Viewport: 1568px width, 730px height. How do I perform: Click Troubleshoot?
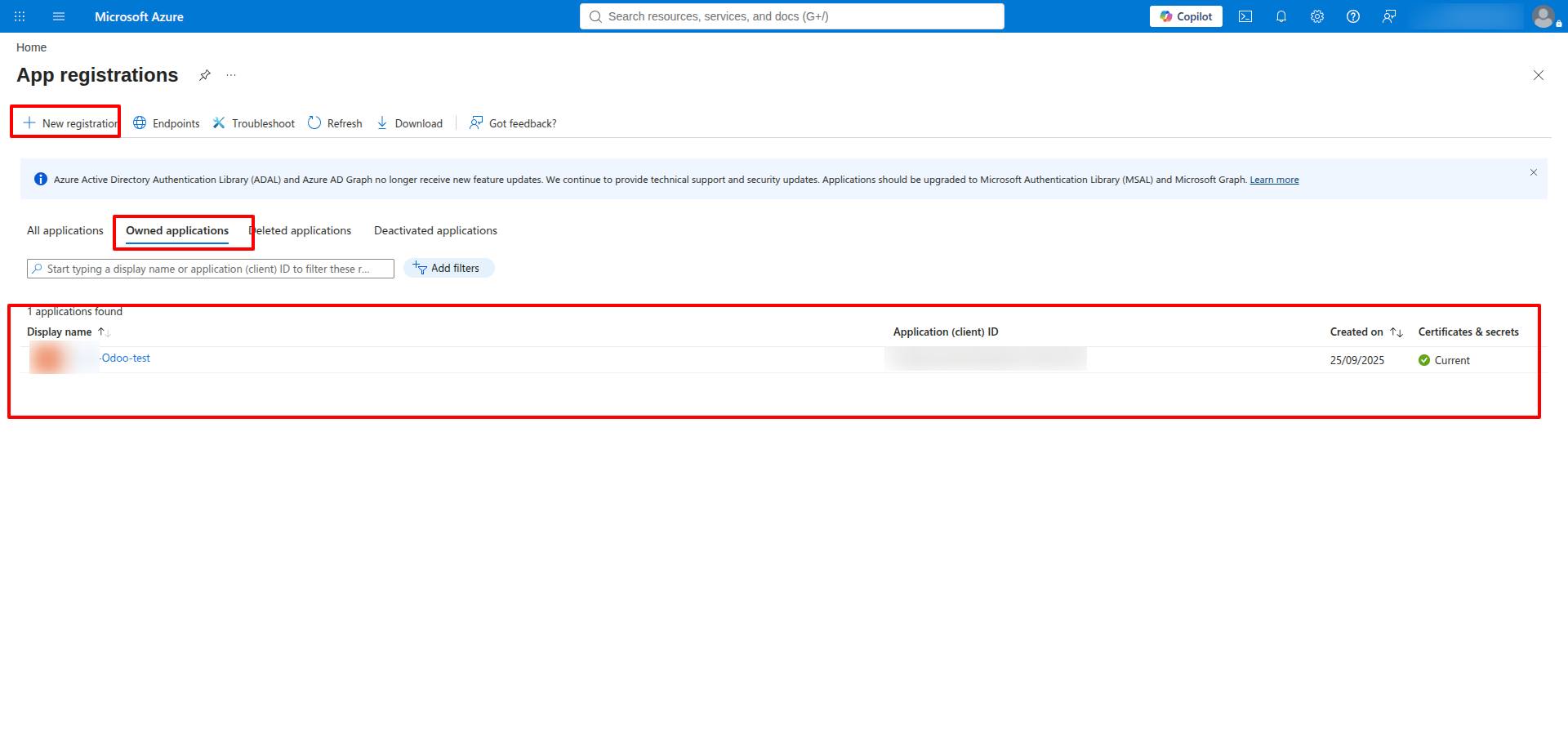click(x=254, y=123)
